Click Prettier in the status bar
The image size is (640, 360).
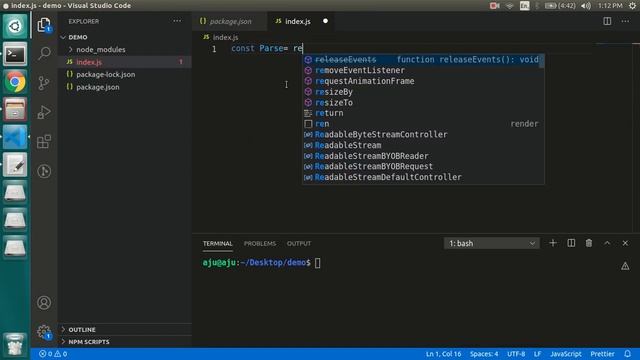coord(602,354)
